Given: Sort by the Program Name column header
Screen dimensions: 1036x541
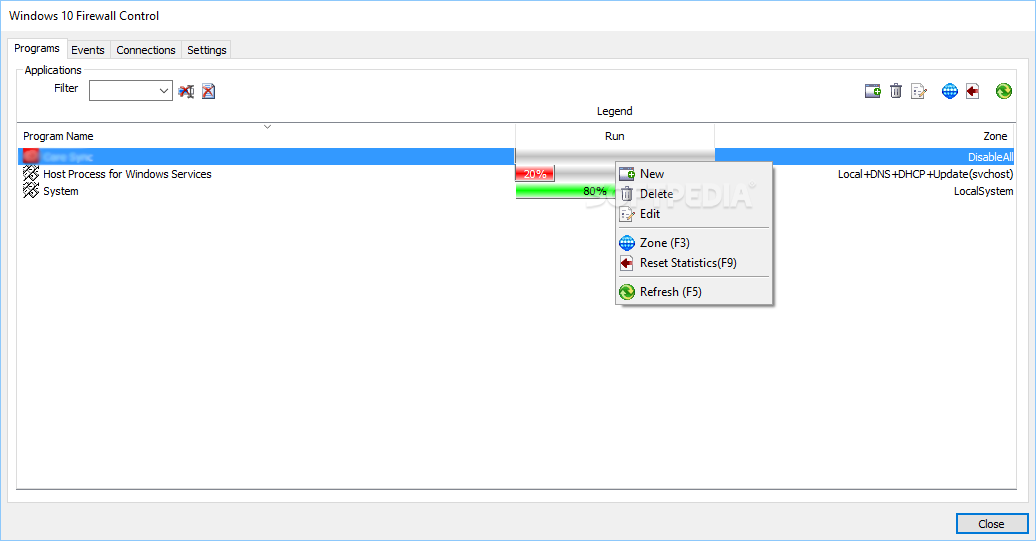Looking at the screenshot, I should click(x=266, y=136).
